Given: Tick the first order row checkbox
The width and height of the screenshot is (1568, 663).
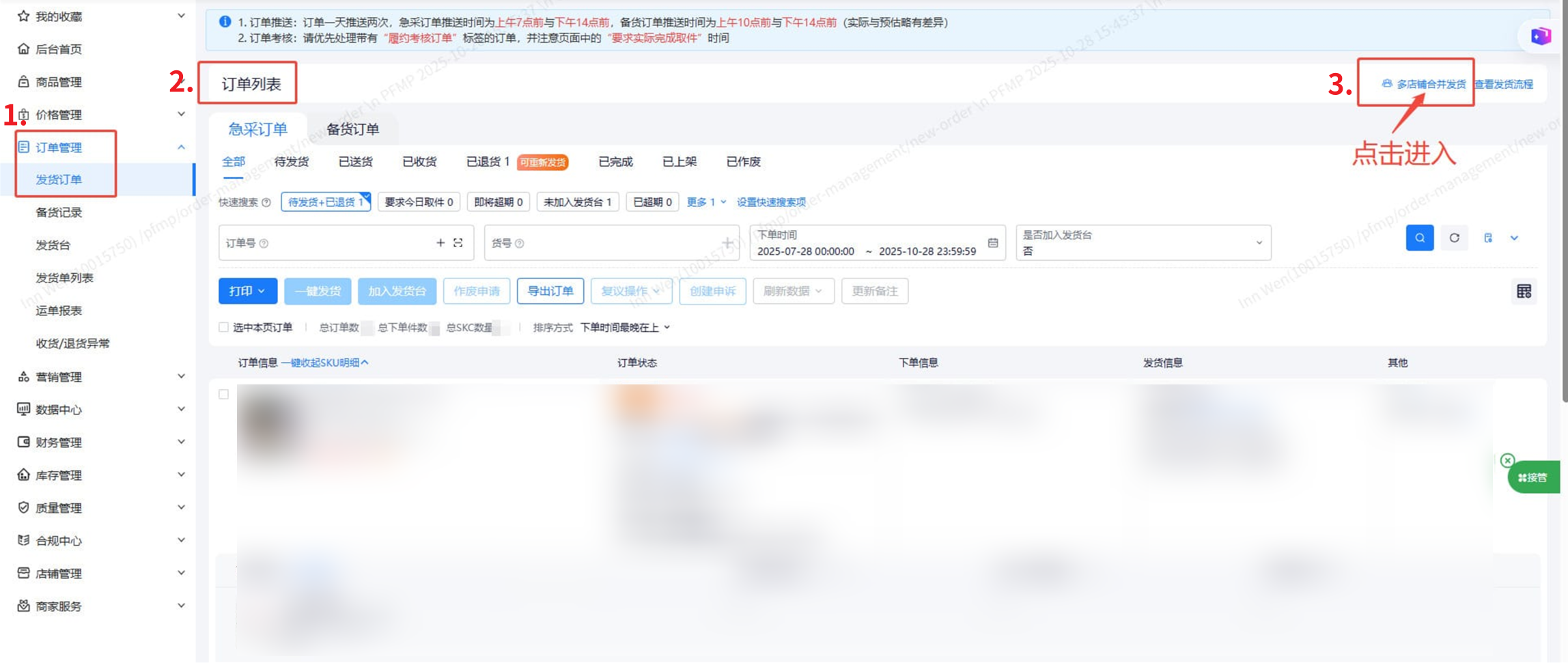Looking at the screenshot, I should click(224, 394).
